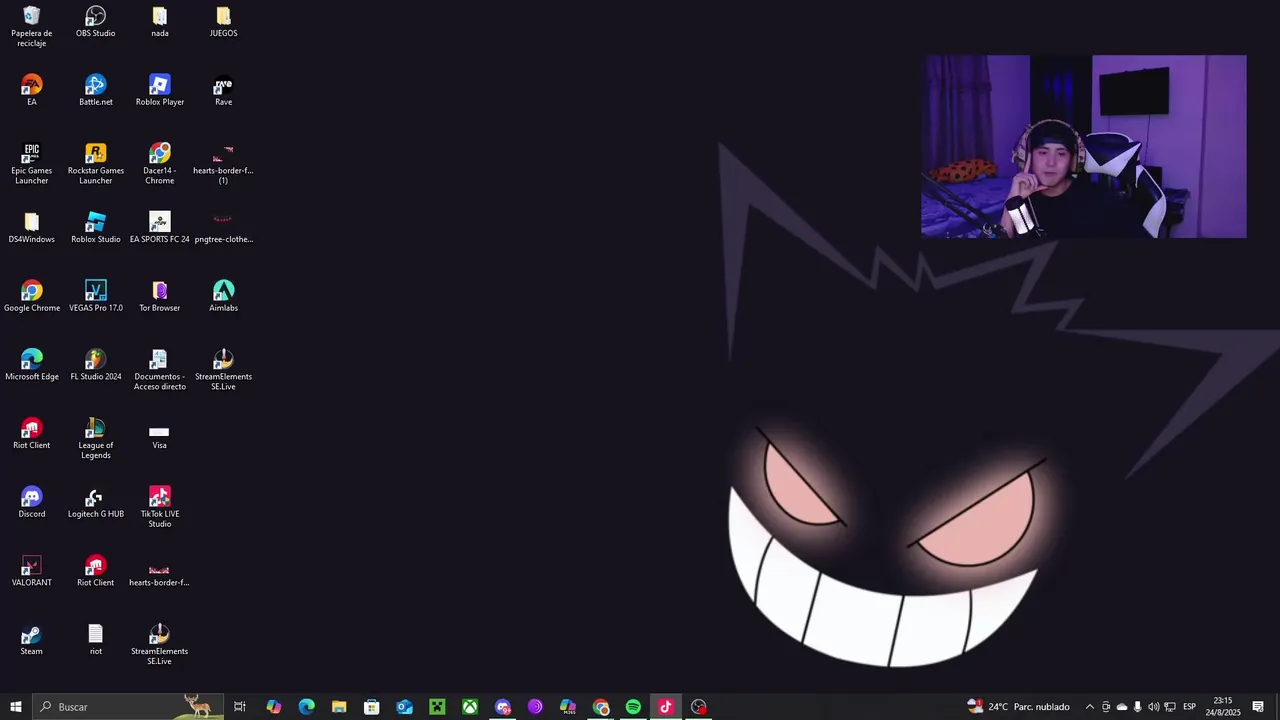Open the Xbox app from taskbar

(x=469, y=707)
